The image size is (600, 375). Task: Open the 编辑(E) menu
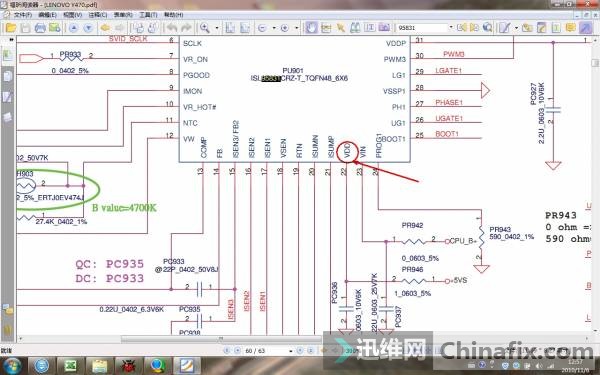tap(47, 15)
